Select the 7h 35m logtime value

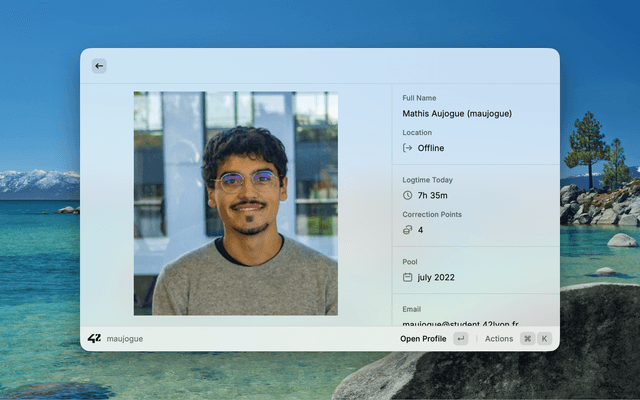coord(432,196)
